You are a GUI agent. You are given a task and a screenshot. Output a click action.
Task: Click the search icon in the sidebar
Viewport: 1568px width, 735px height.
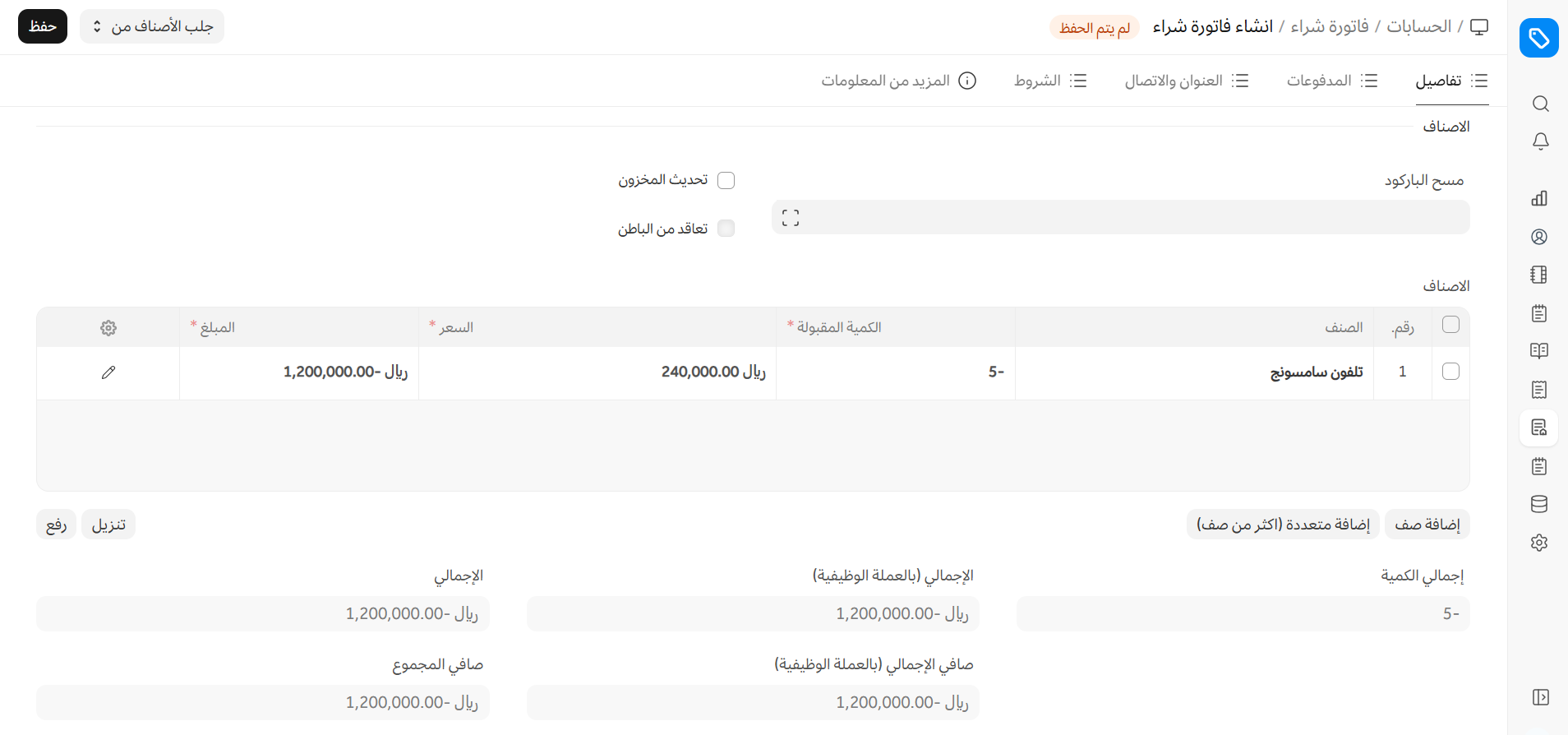pos(1540,104)
